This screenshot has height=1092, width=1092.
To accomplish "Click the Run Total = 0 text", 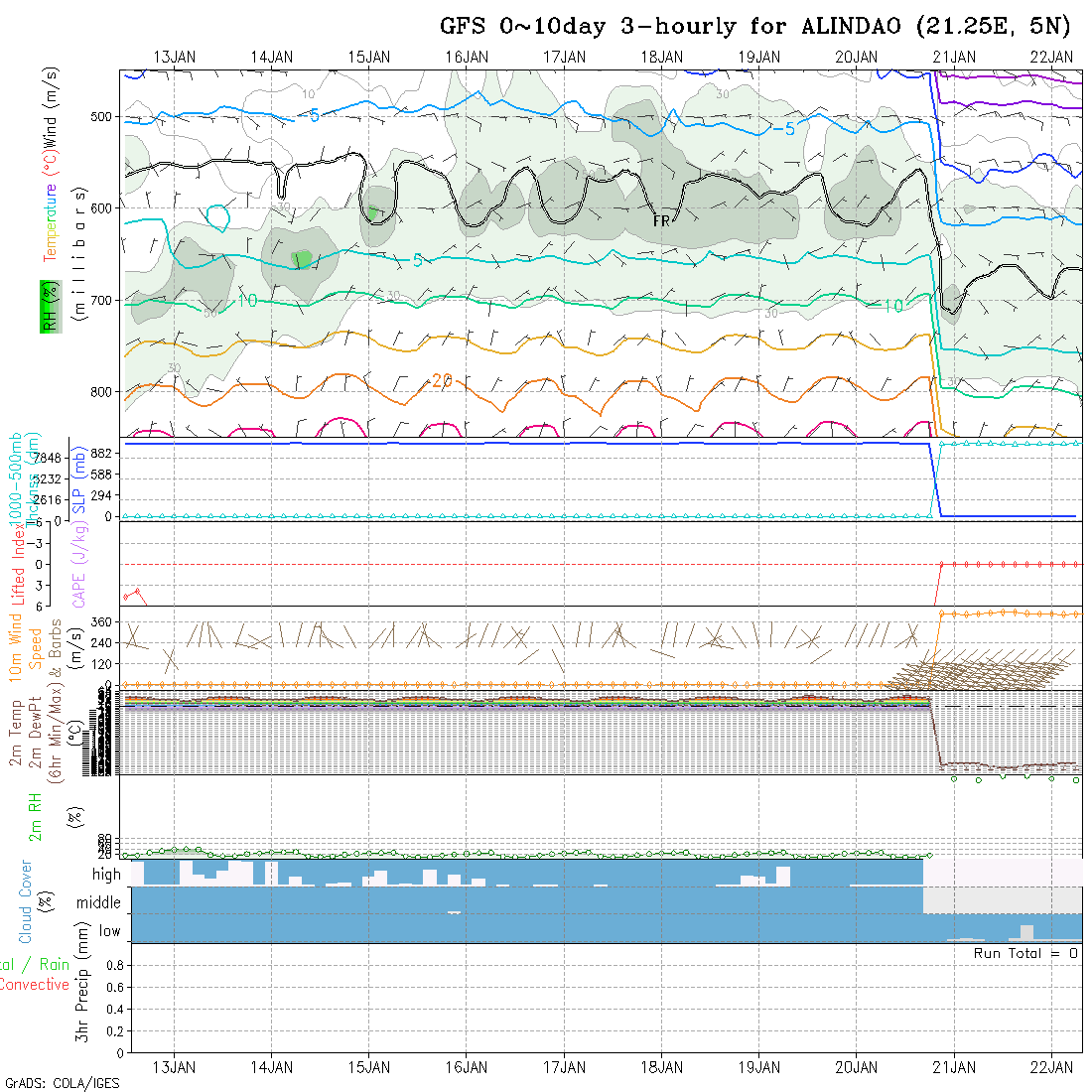I will [1025, 953].
